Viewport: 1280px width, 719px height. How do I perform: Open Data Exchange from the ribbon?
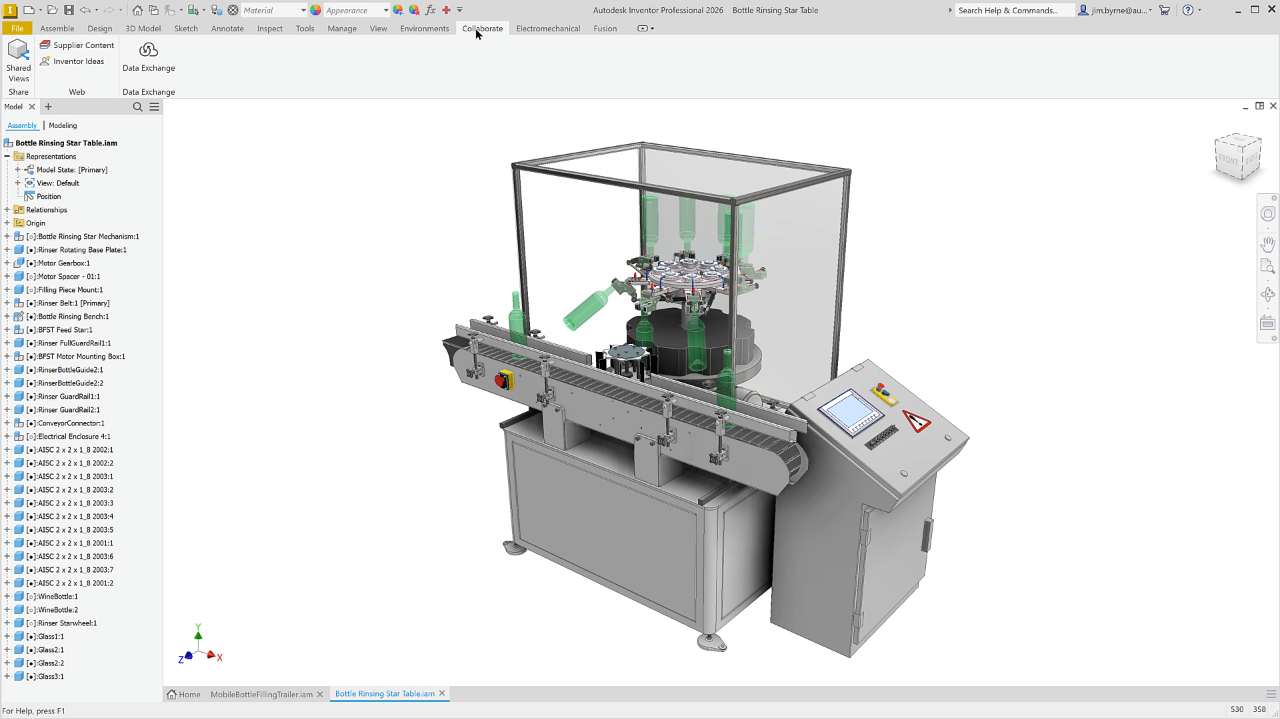148,57
